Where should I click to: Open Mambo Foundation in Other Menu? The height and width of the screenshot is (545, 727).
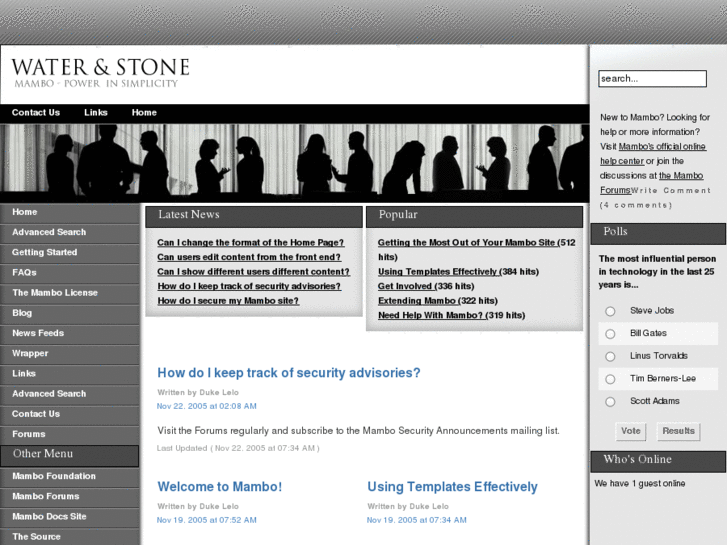(x=70, y=476)
